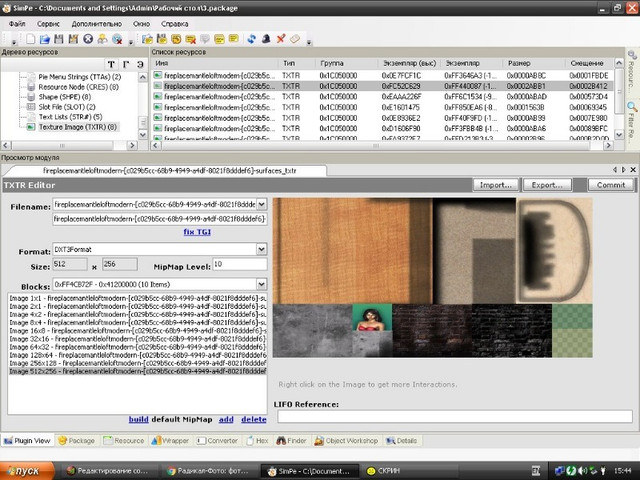
Task: Click the Export... button
Action: [x=547, y=185]
